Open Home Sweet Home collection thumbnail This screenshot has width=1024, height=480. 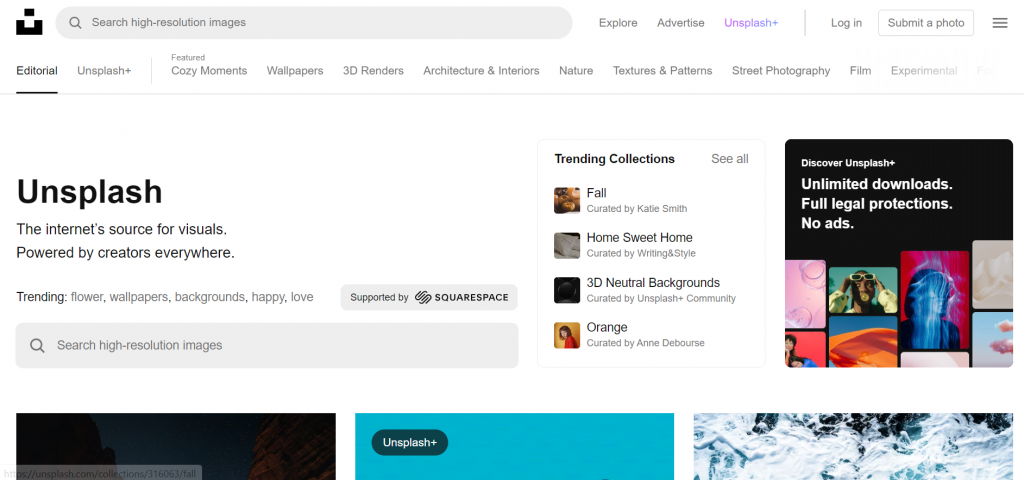coord(567,246)
